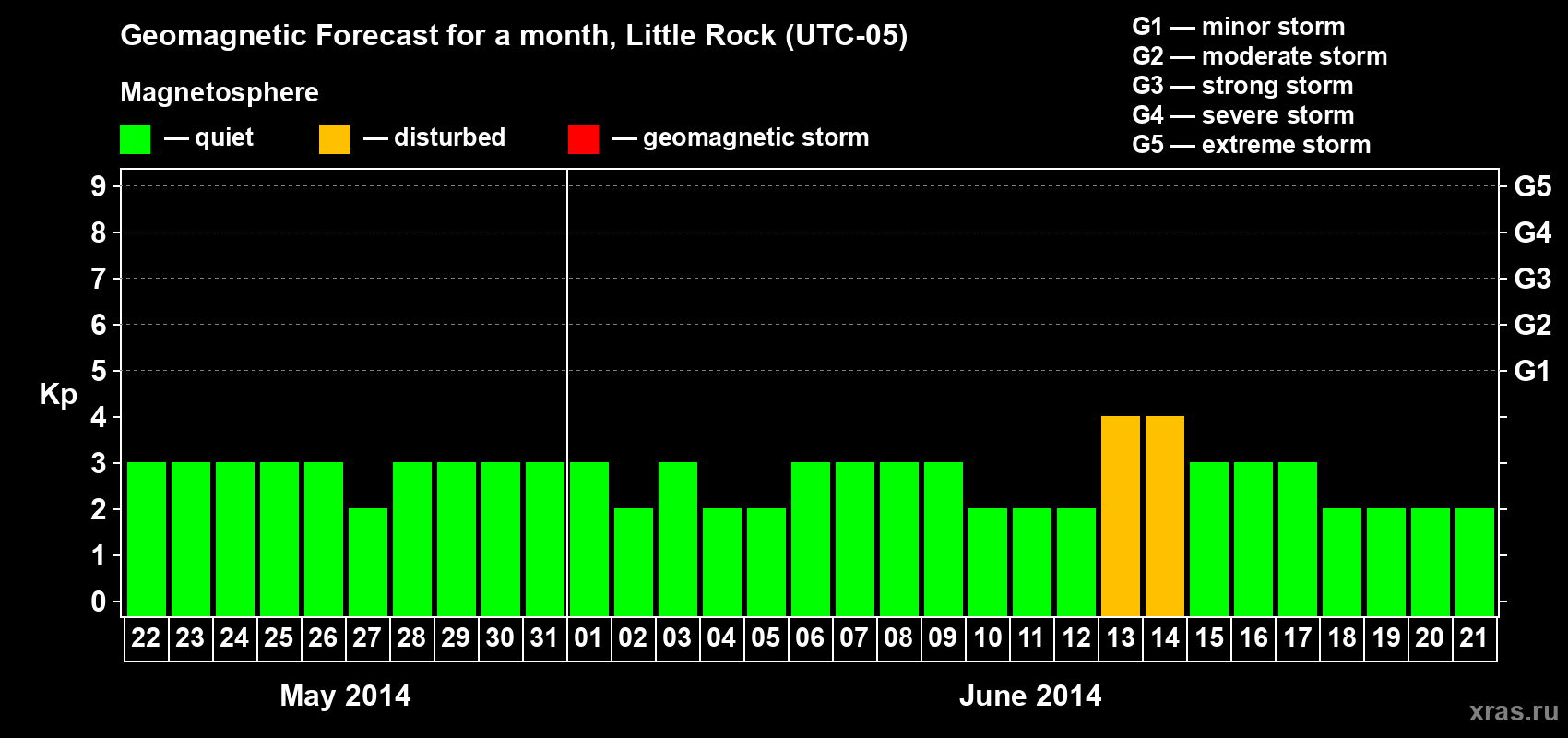Click the green bar for June 09
Viewport: 1568px width, 738px height.
pyautogui.click(x=944, y=539)
